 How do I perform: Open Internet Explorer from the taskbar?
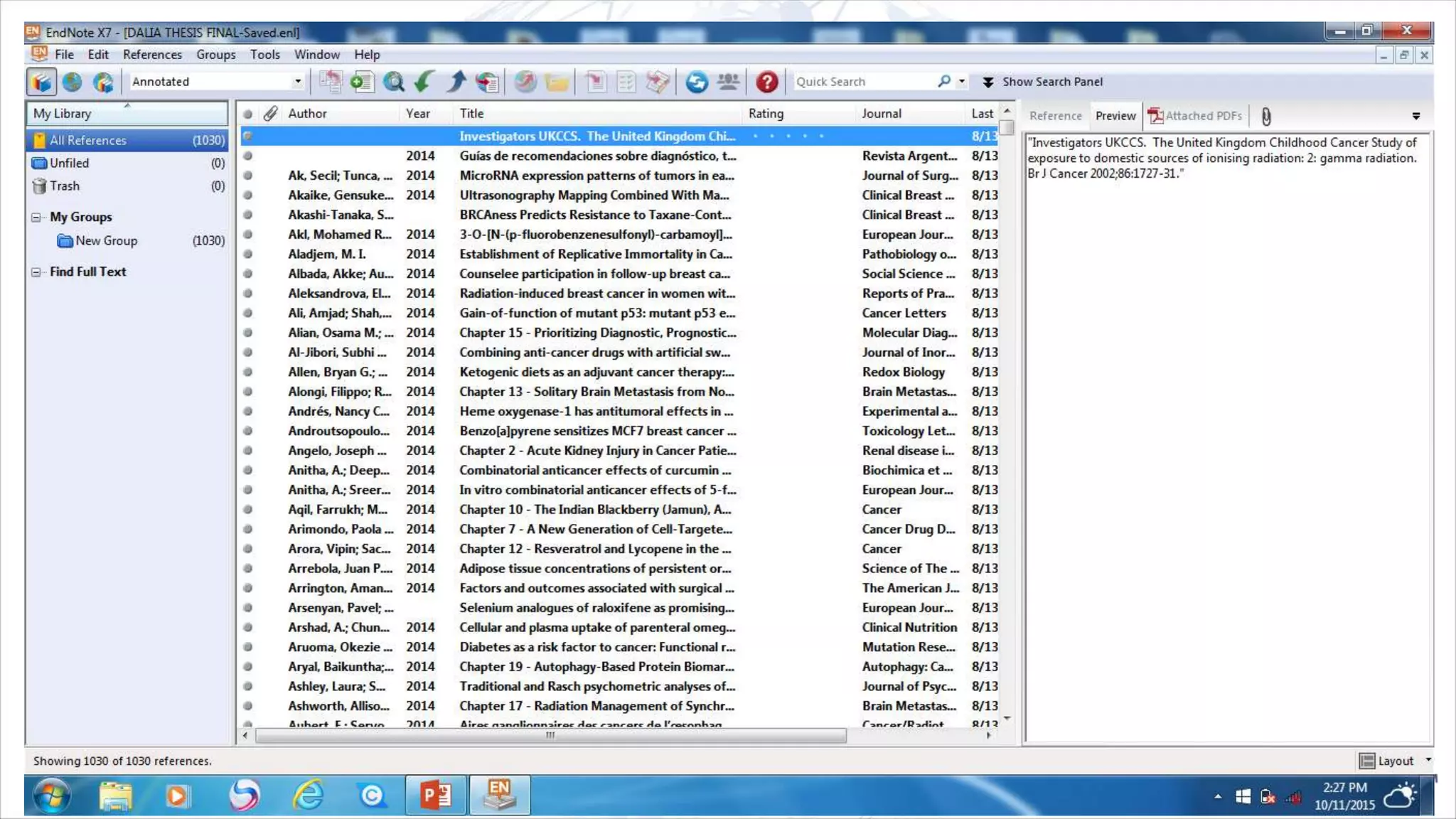[x=309, y=795]
